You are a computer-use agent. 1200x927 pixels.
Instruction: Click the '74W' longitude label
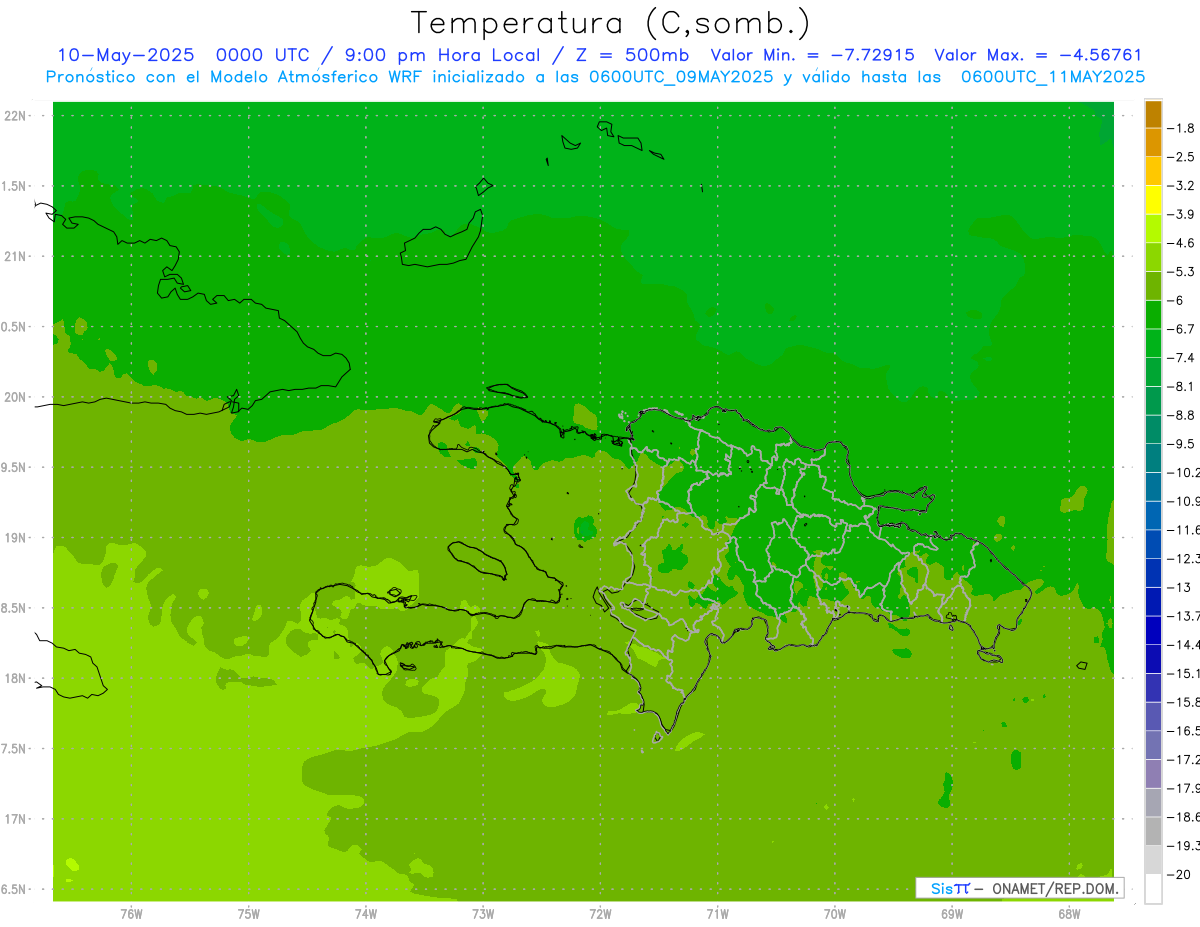[x=365, y=914]
